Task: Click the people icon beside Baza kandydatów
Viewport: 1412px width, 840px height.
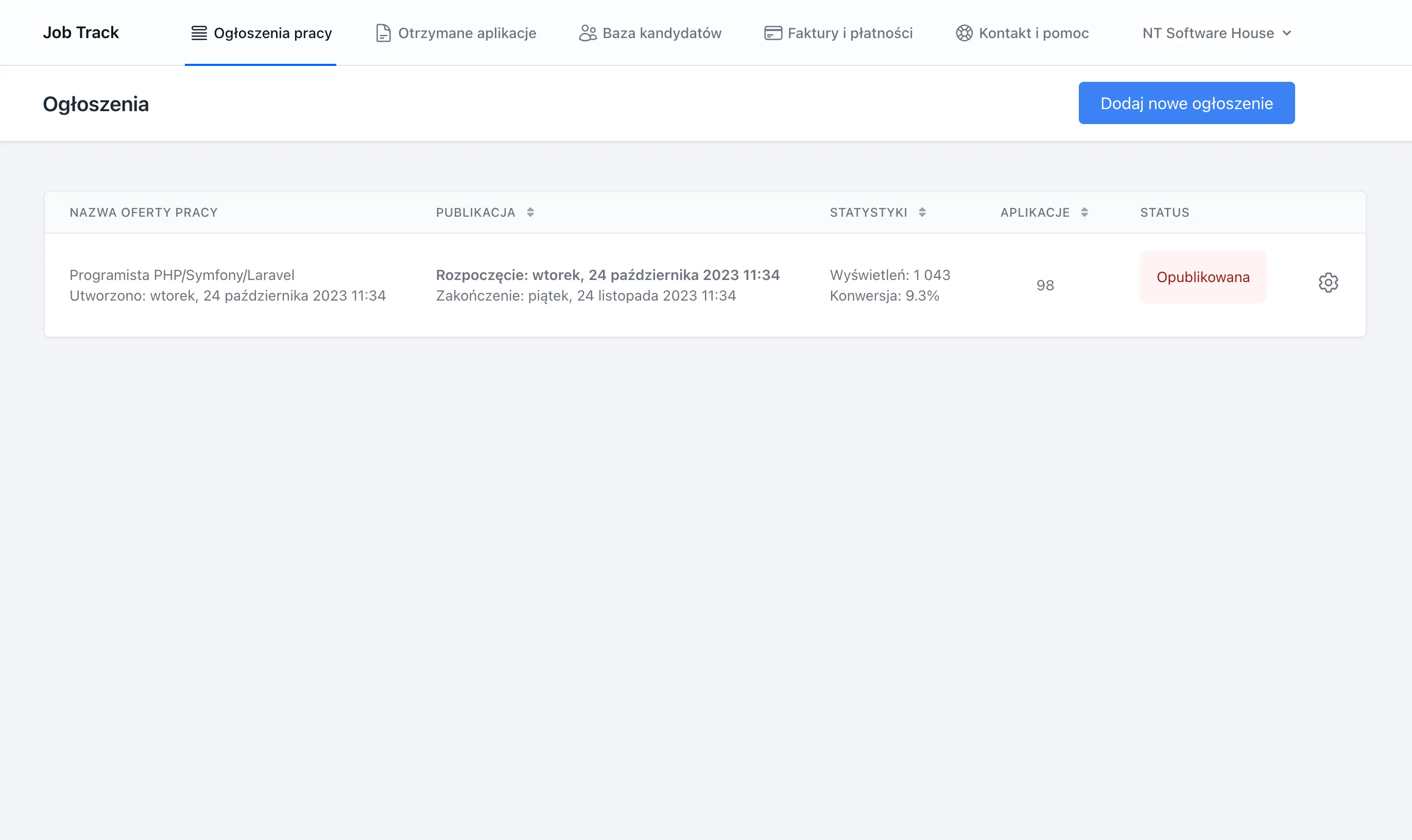Action: point(588,33)
